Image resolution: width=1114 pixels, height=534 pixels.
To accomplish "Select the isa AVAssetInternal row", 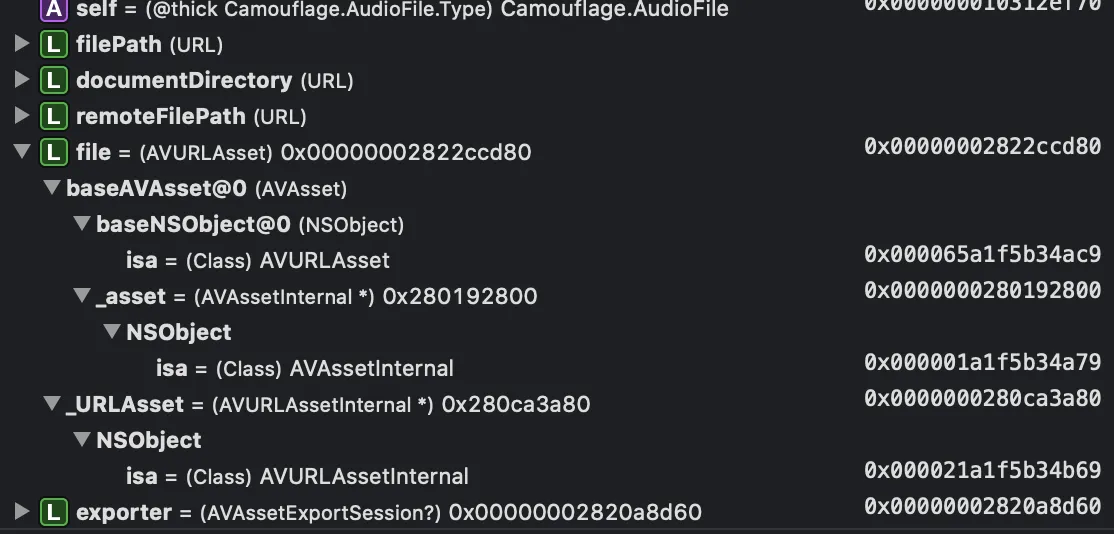I will pyautogui.click(x=305, y=369).
